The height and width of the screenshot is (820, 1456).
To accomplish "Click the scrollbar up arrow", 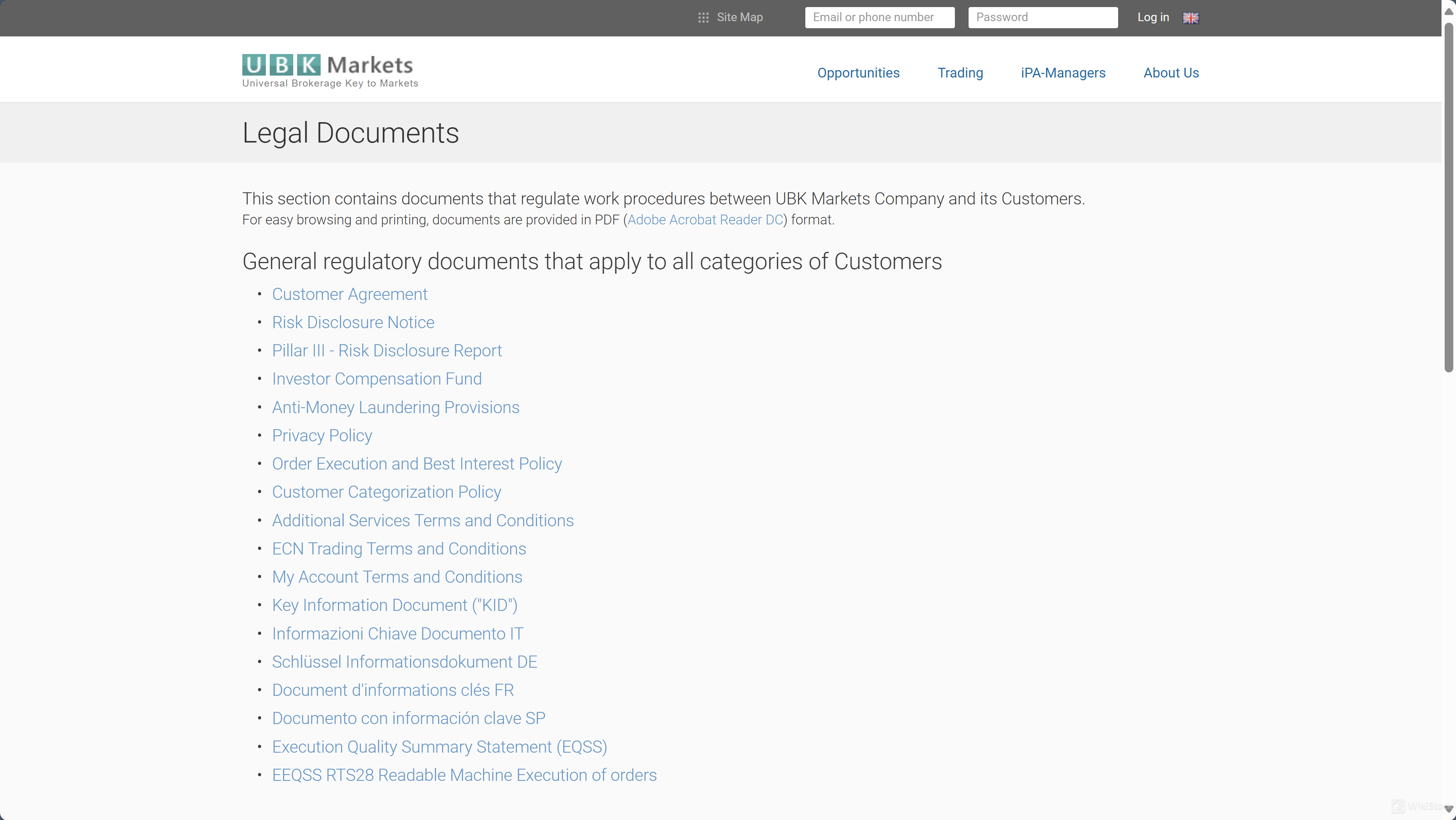I will [x=1449, y=11].
